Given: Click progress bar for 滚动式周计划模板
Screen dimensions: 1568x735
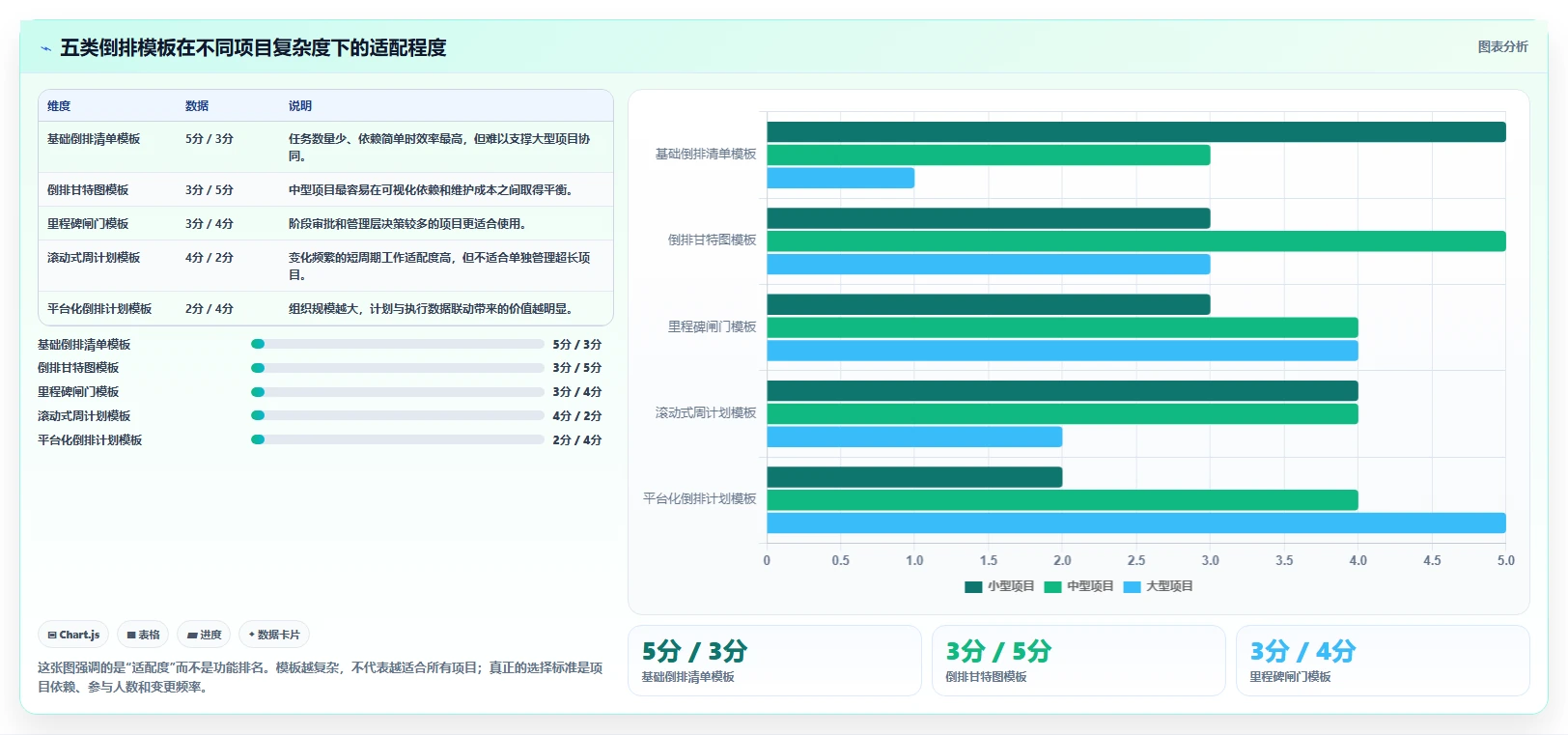Looking at the screenshot, I should pyautogui.click(x=397, y=415).
